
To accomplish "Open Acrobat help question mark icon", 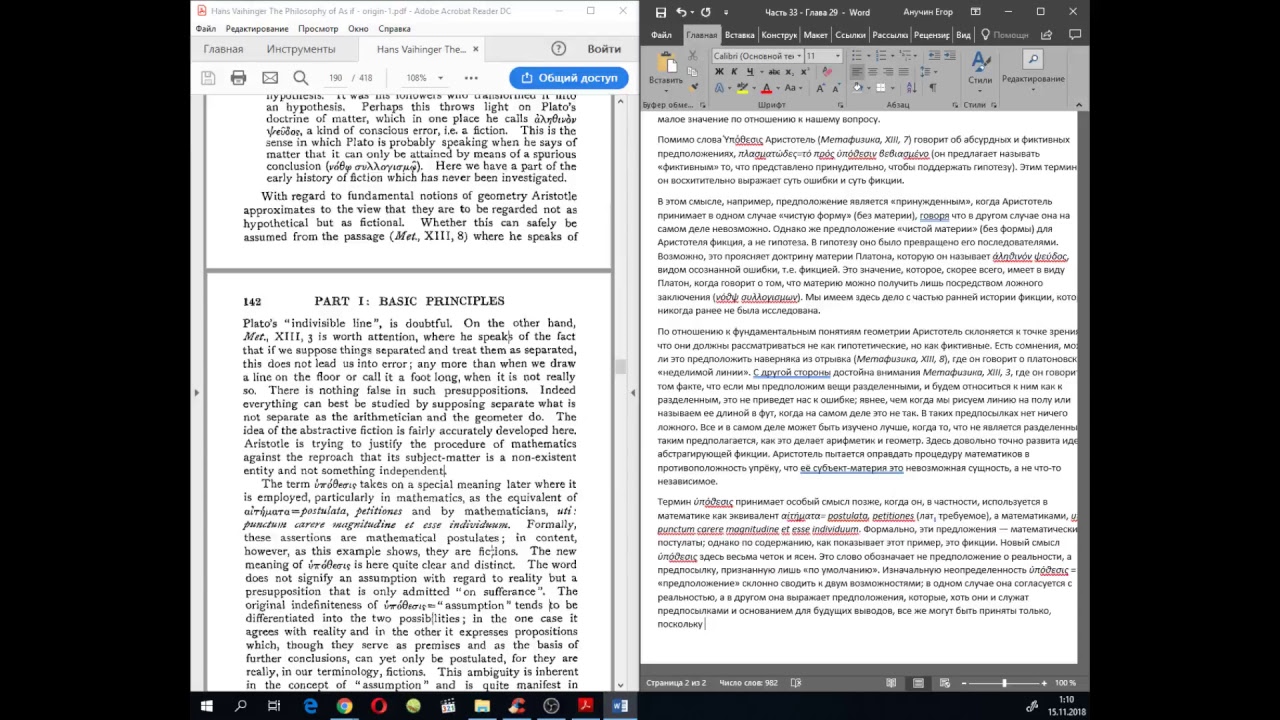I will click(558, 48).
